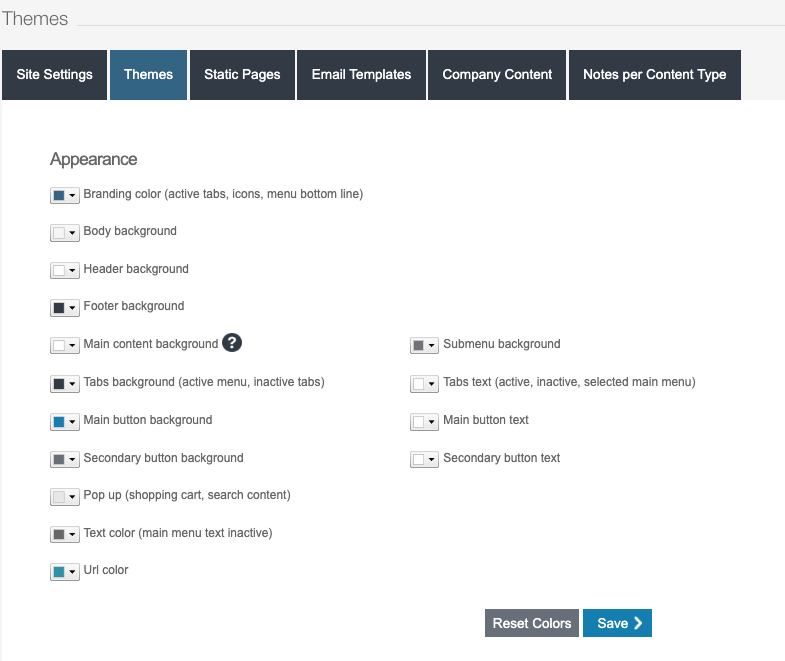Open the Main content background color swatch

(x=64, y=345)
